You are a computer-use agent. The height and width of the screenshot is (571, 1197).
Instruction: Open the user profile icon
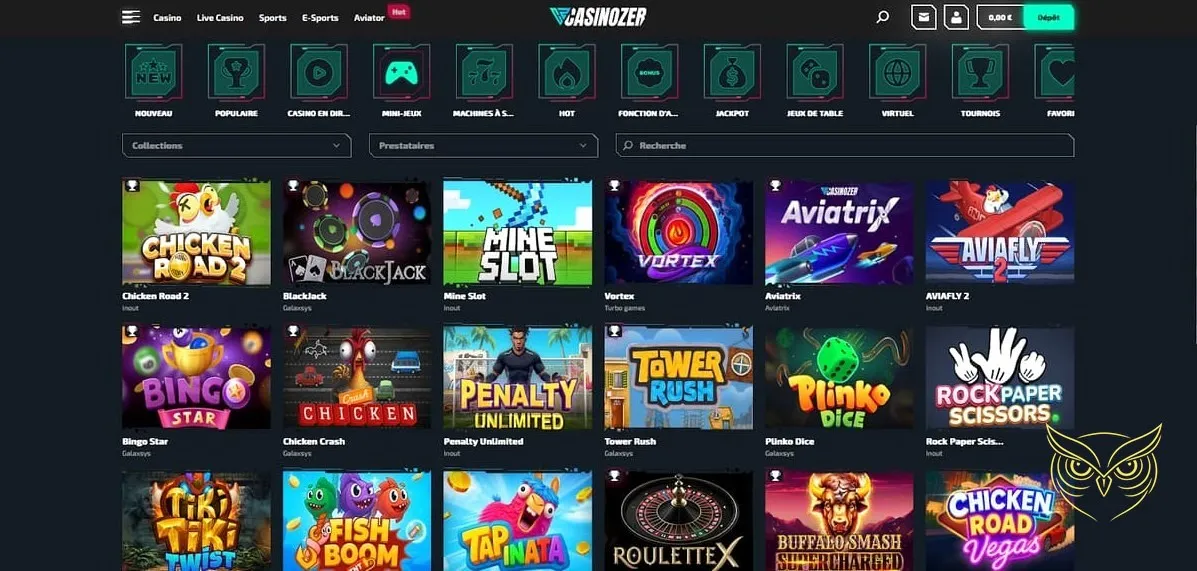[x=956, y=17]
